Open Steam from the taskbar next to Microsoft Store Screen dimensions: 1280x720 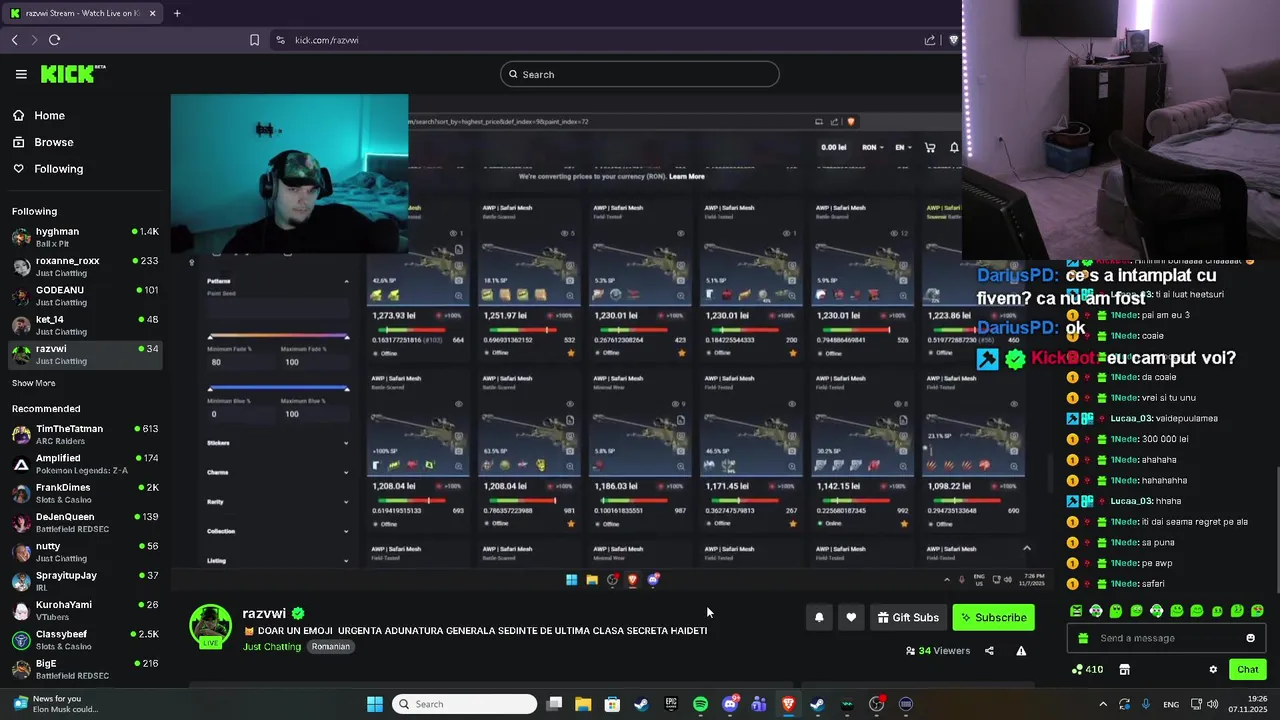[641, 704]
